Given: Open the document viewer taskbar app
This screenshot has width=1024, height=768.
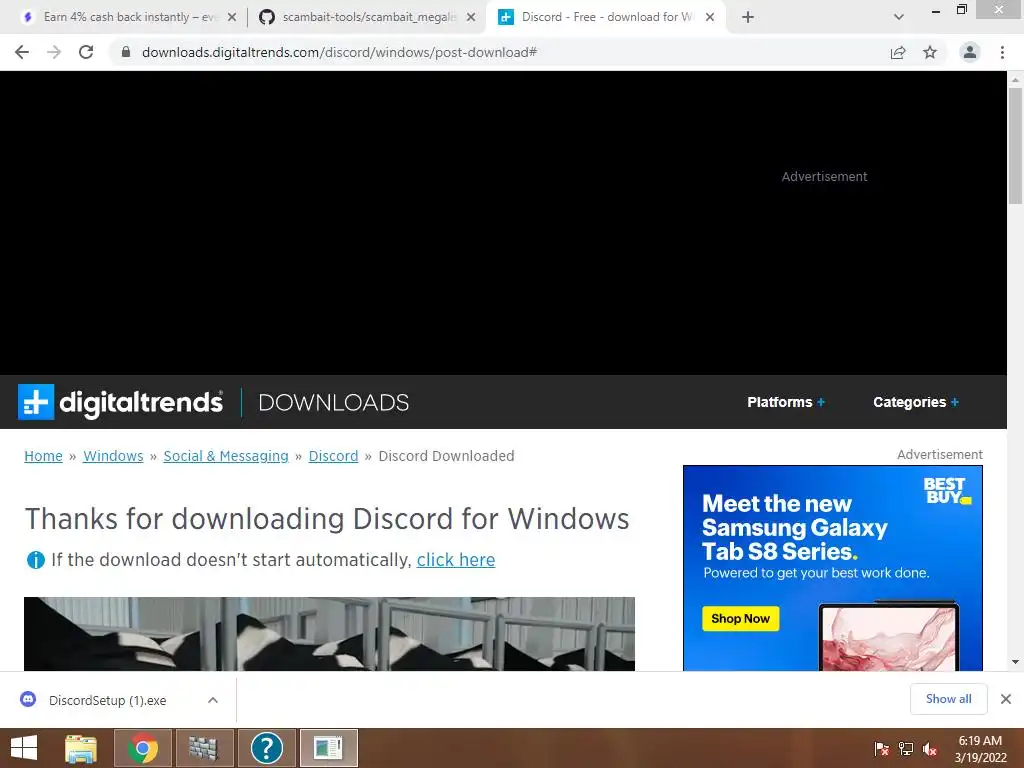Looking at the screenshot, I should pos(328,748).
